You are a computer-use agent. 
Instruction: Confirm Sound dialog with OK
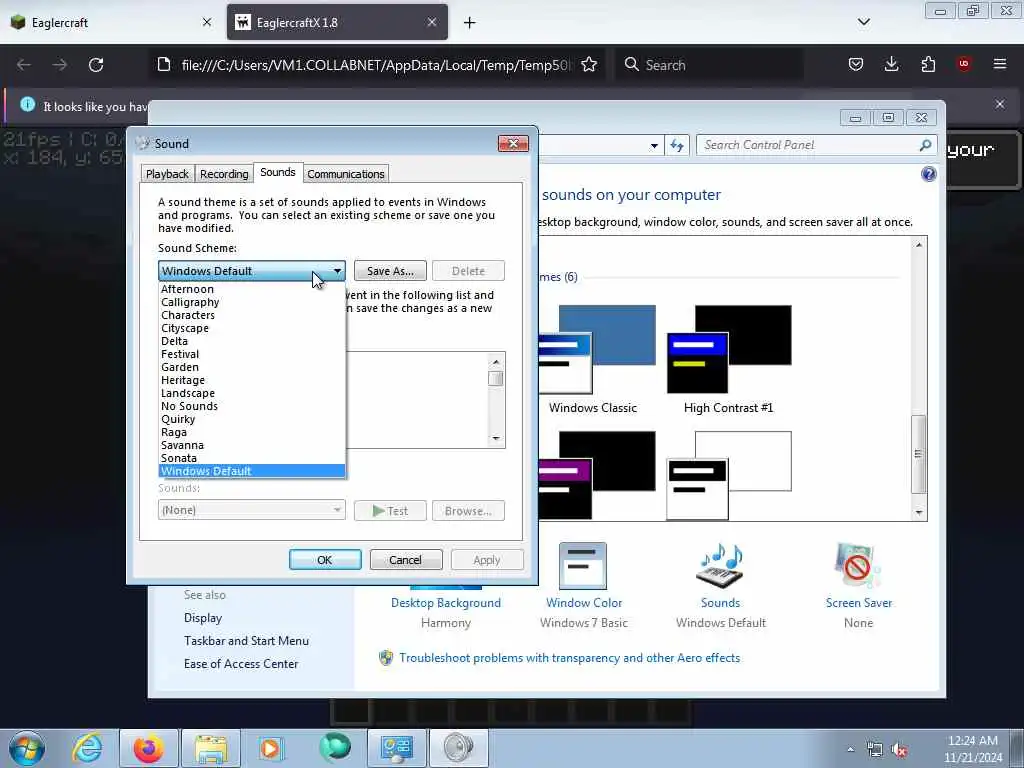click(x=325, y=560)
